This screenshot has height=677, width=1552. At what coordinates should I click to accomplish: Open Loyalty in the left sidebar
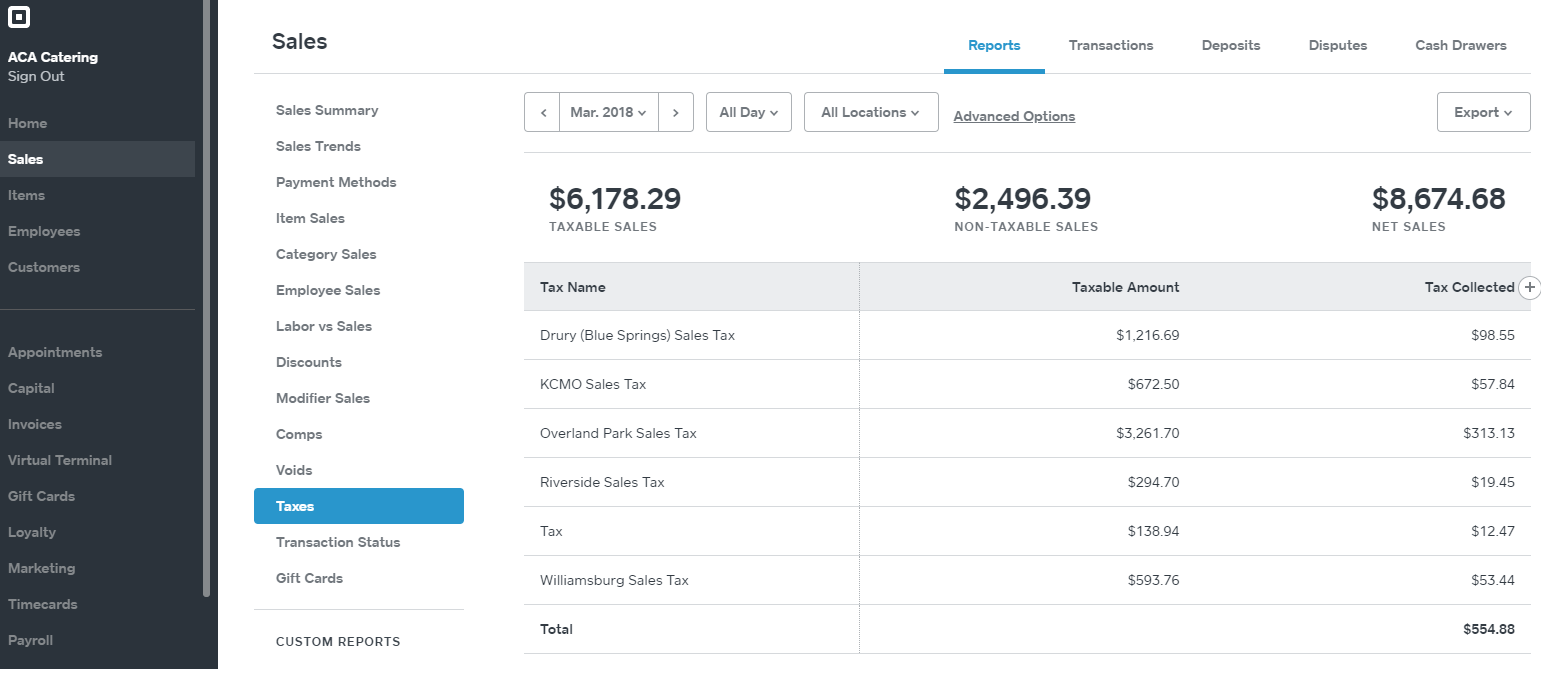pos(32,532)
